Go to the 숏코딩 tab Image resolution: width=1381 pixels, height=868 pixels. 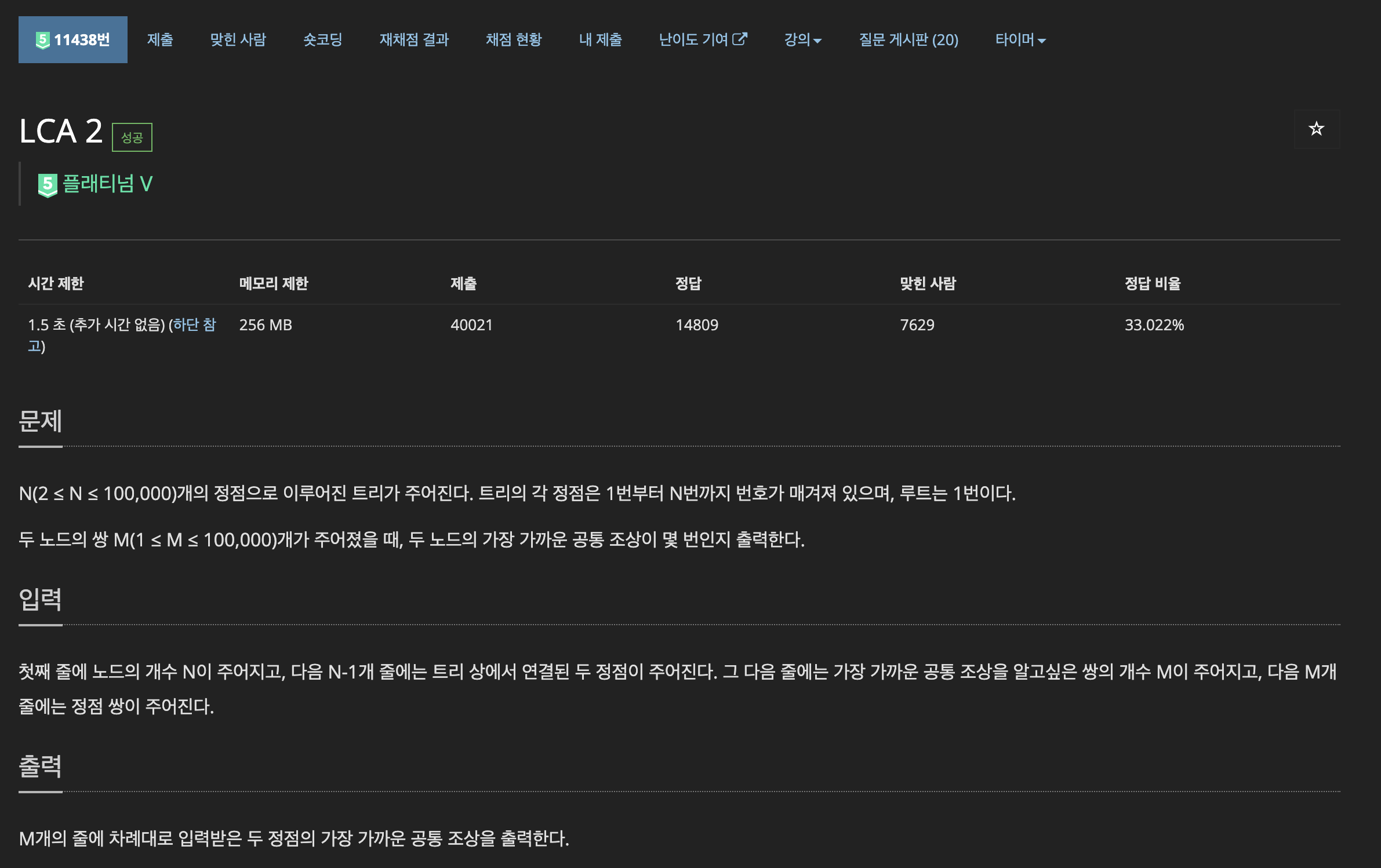coord(322,39)
